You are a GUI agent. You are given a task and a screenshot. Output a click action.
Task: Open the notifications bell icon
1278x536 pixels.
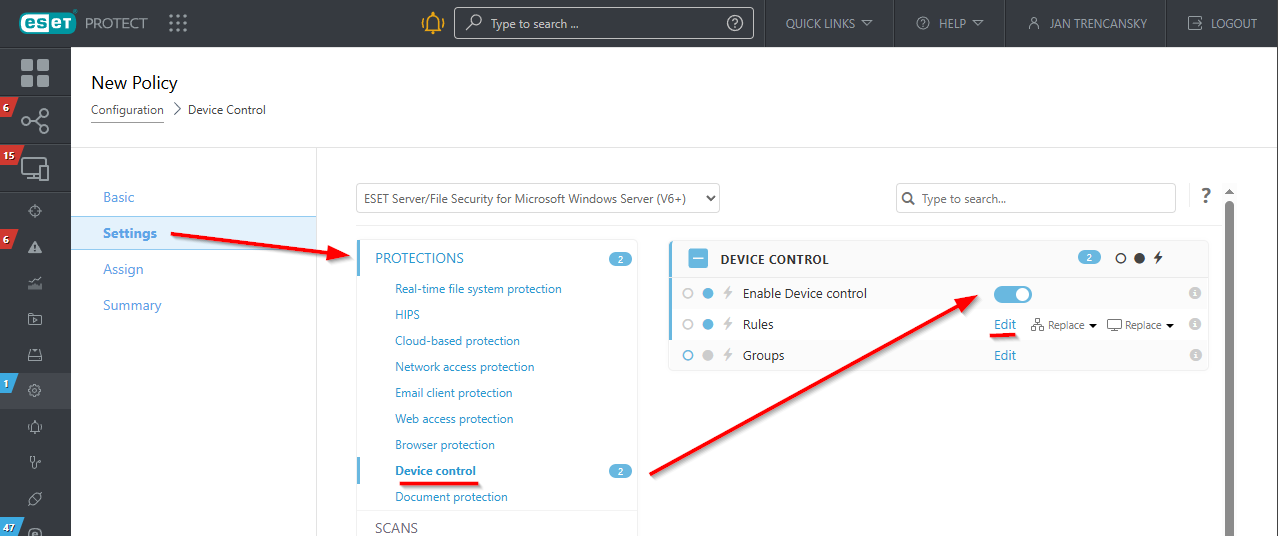pyautogui.click(x=432, y=23)
